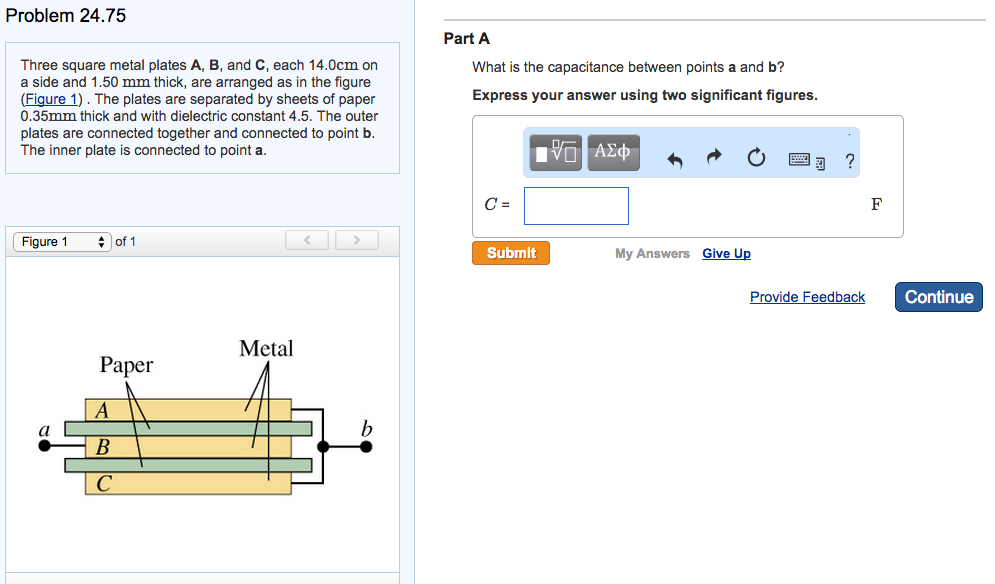The height and width of the screenshot is (584, 995).
Task: Click the capacitor plates figure image
Action: (205, 416)
